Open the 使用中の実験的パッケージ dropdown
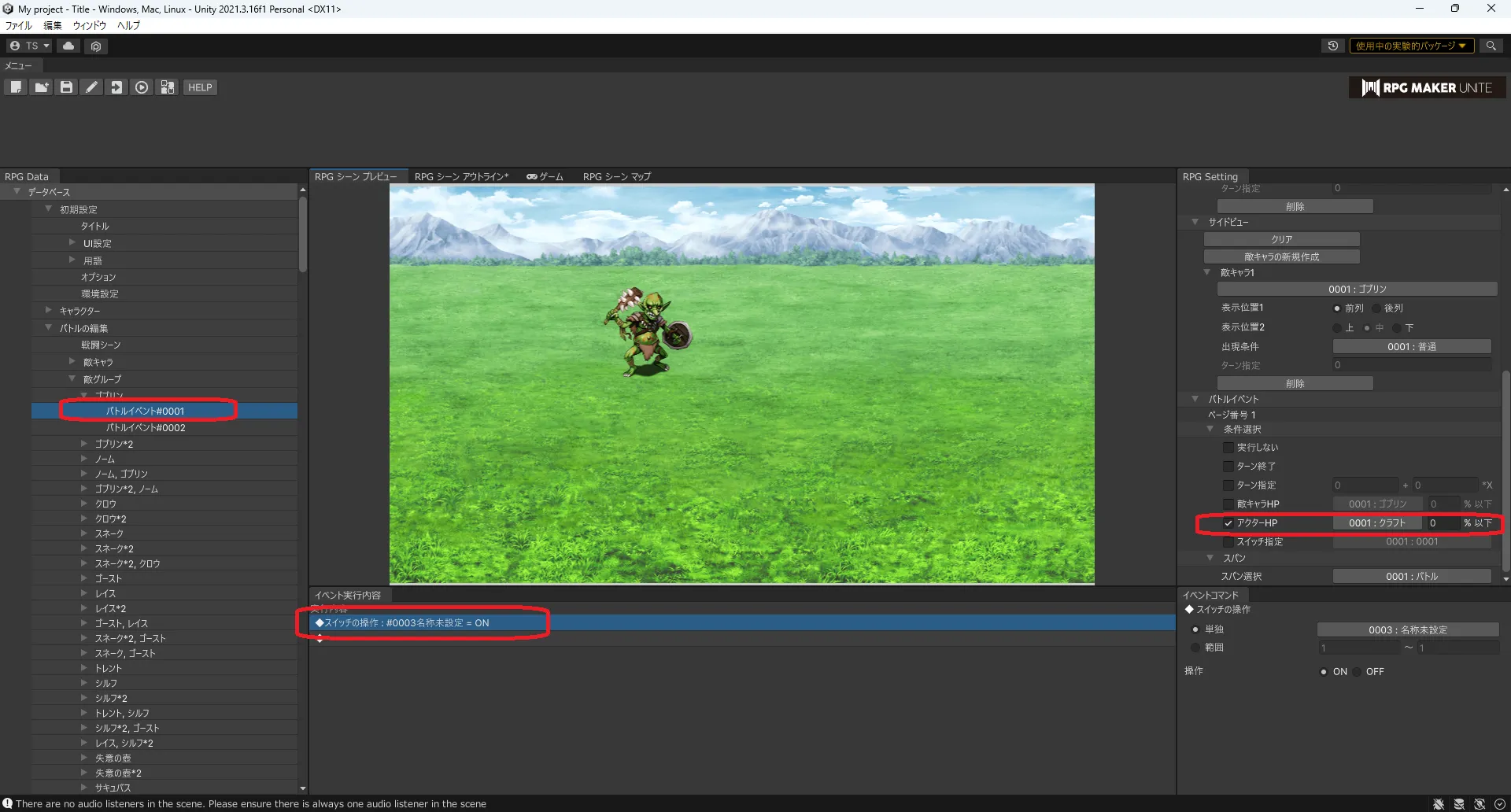 pyautogui.click(x=1411, y=46)
